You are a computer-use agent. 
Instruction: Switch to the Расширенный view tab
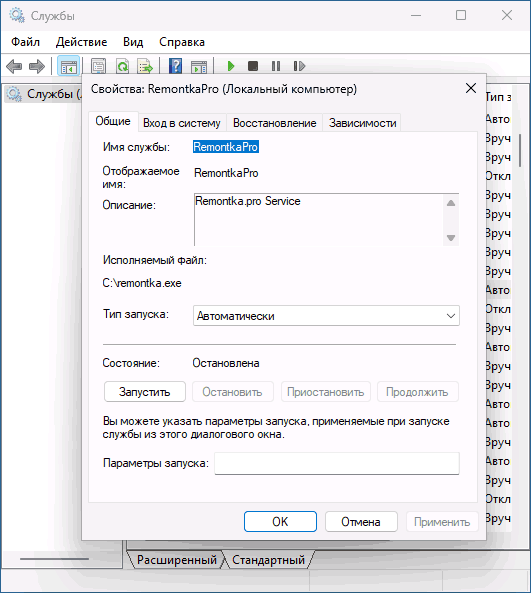pos(177,560)
